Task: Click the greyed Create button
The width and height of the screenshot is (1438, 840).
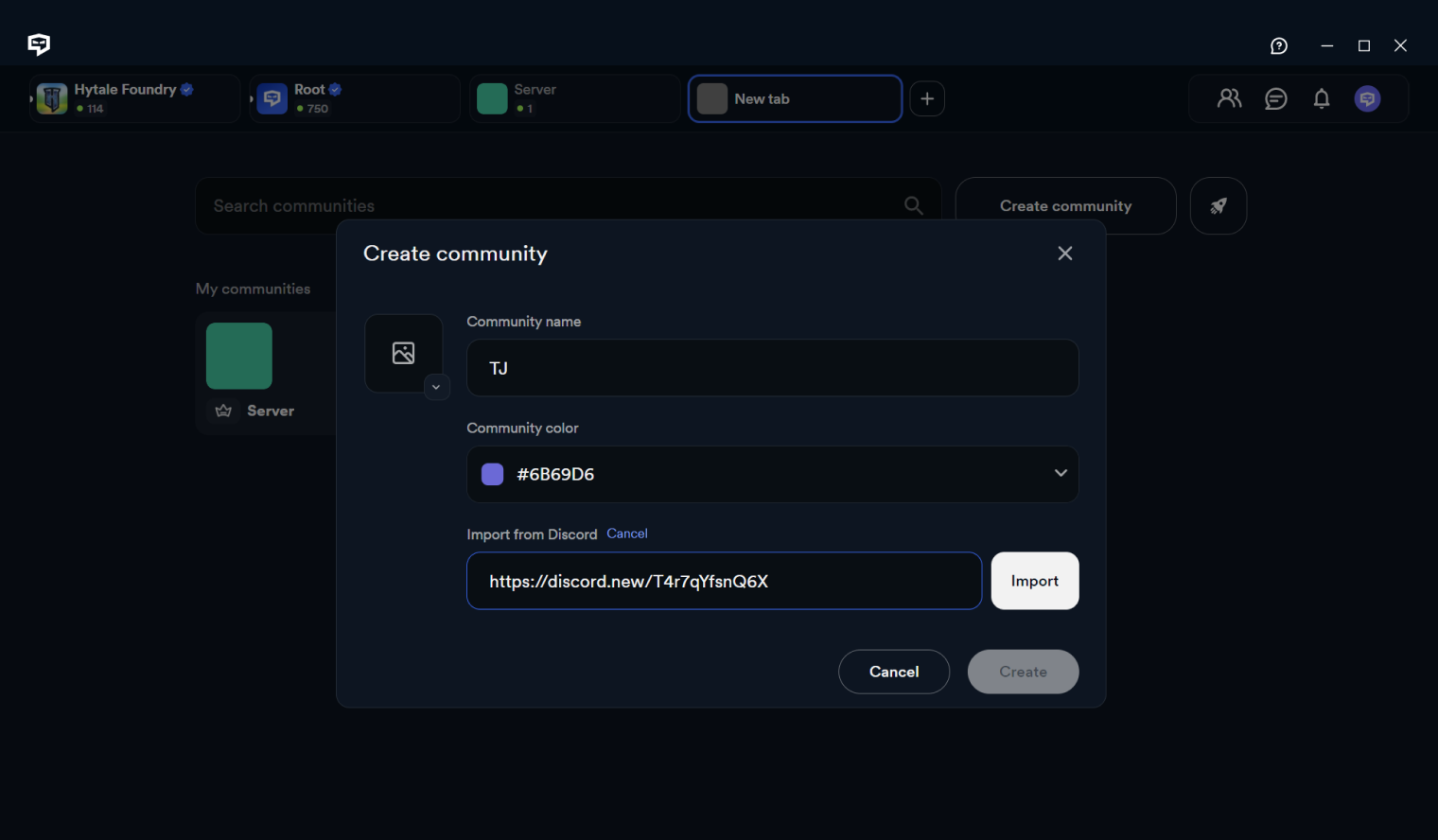Action: (1023, 672)
